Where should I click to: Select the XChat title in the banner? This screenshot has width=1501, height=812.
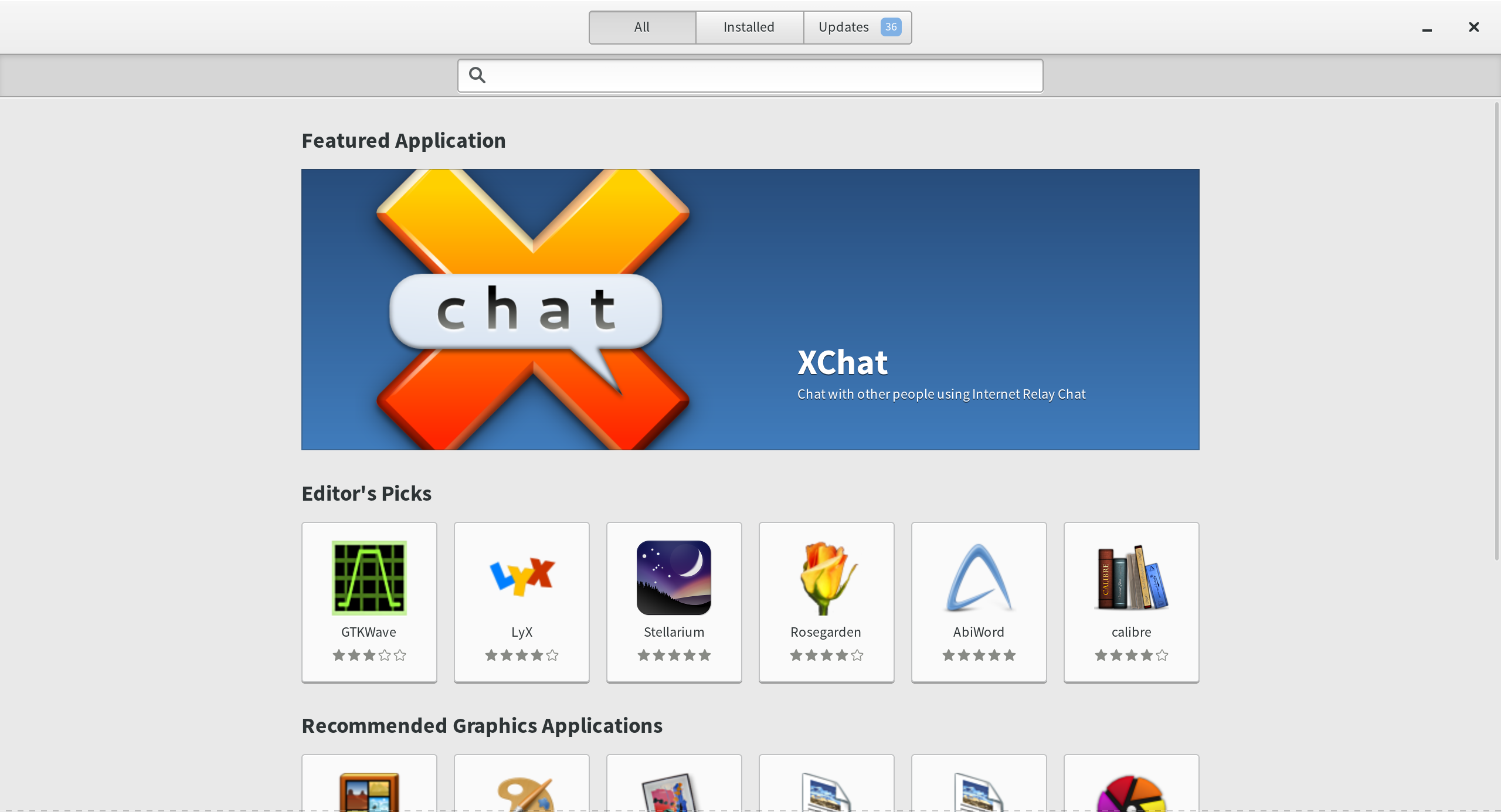point(843,362)
